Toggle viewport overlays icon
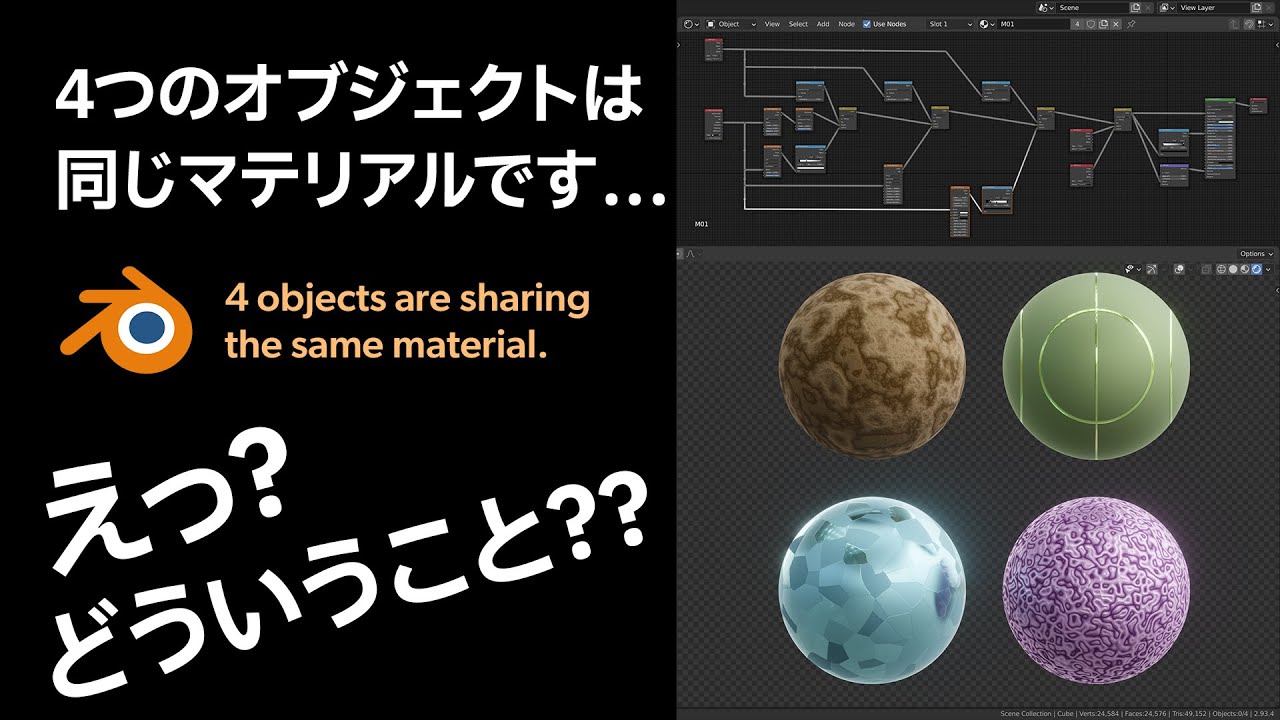The height and width of the screenshot is (720, 1280). (1179, 270)
